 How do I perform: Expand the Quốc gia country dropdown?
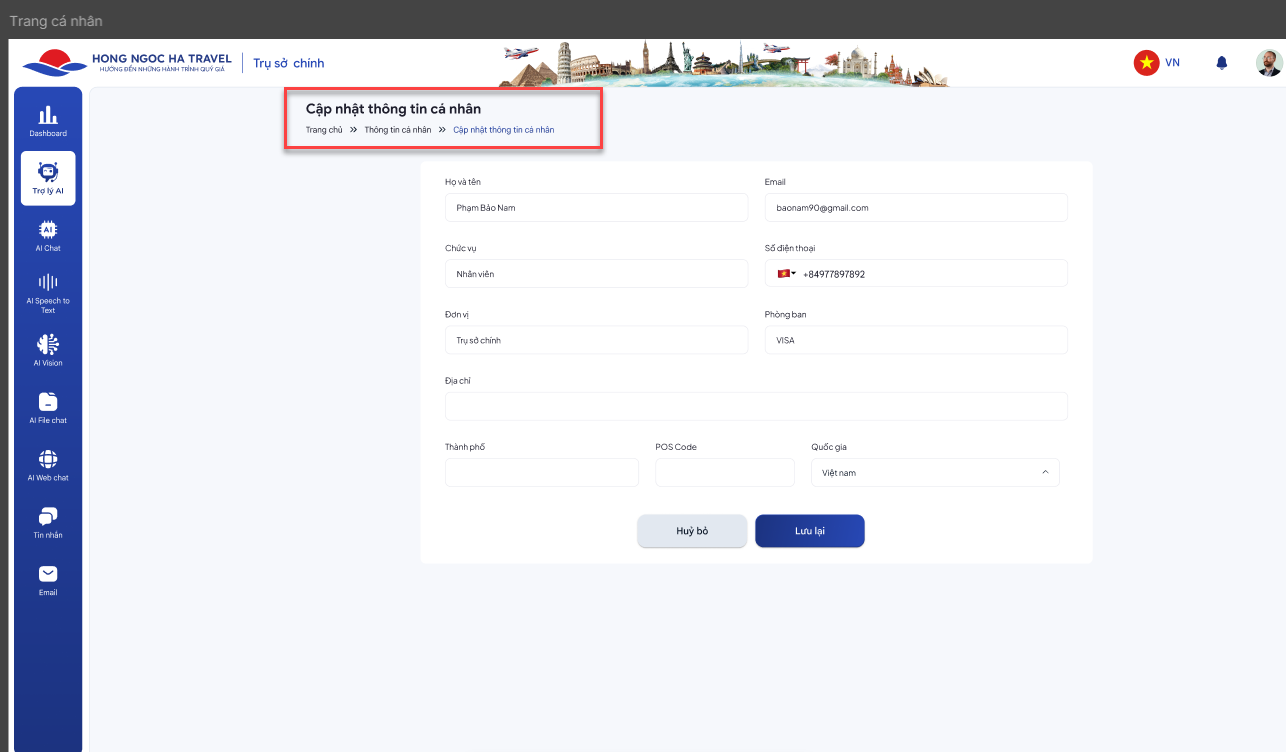934,473
